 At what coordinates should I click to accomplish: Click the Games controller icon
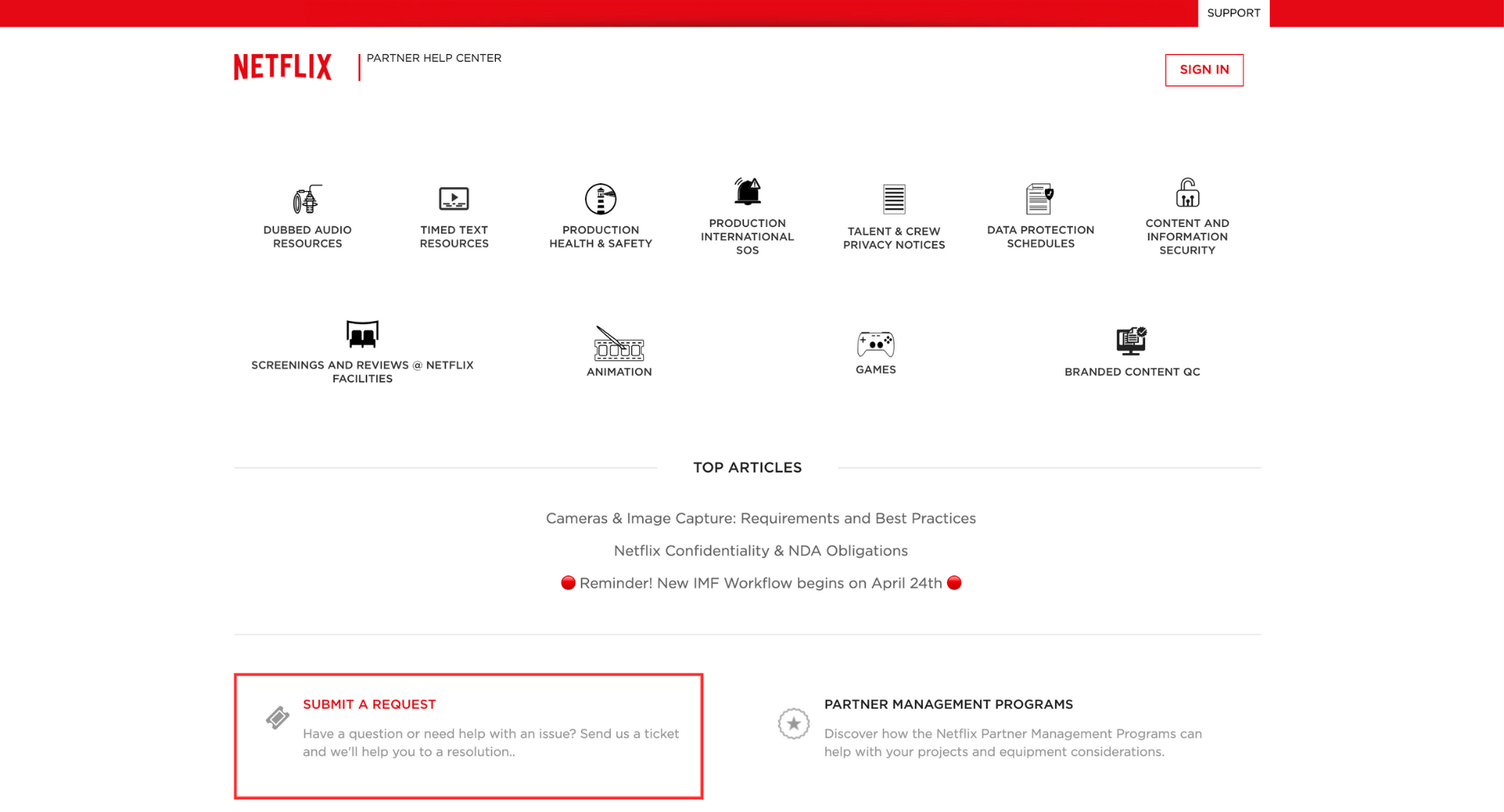click(x=876, y=343)
